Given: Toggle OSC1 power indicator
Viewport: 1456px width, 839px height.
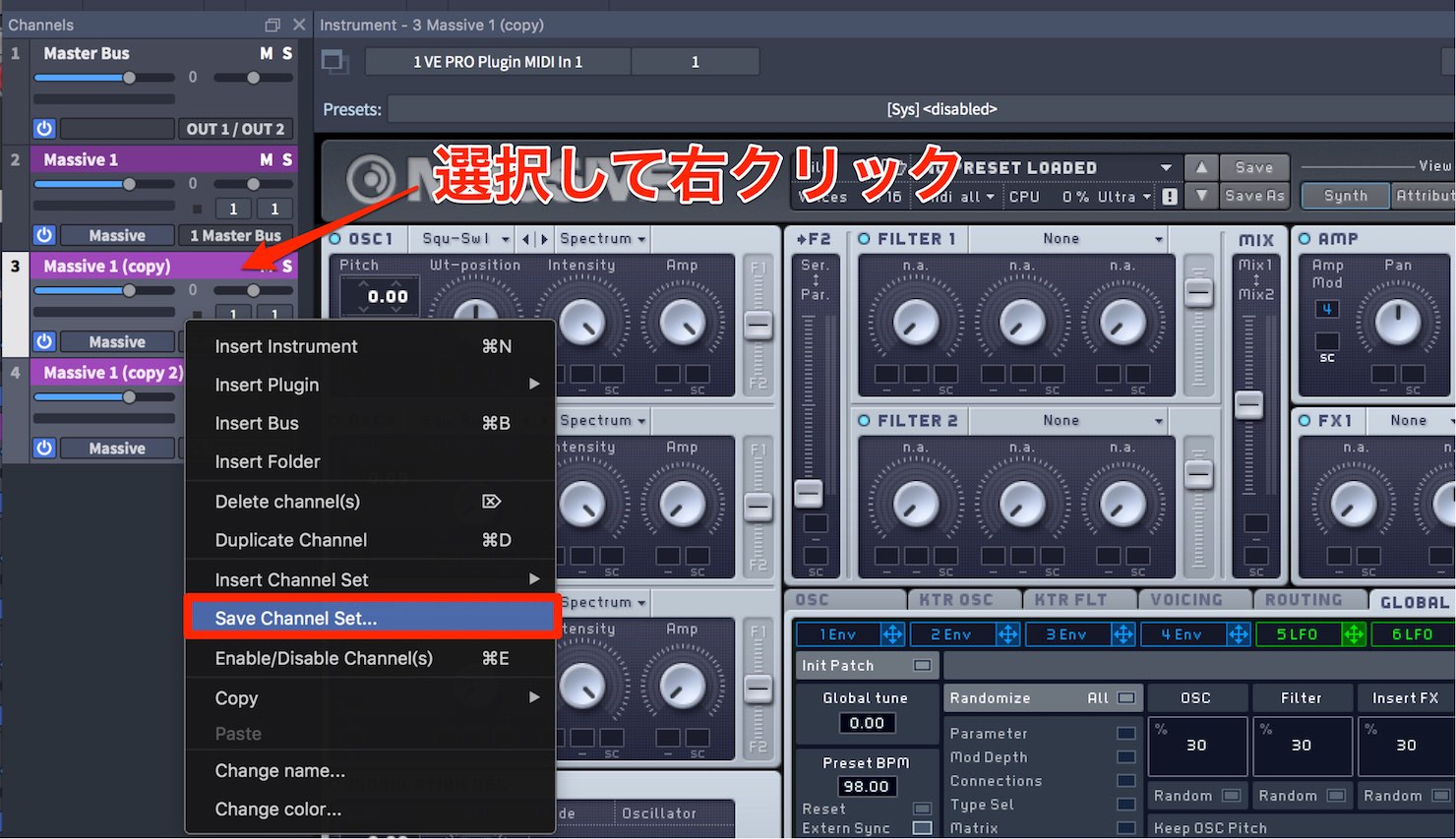Looking at the screenshot, I should tap(335, 238).
